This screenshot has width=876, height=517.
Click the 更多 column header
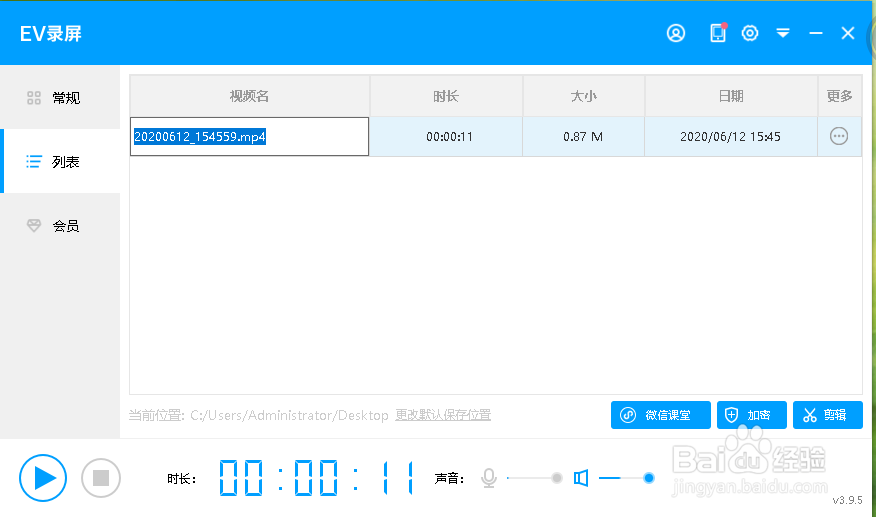click(x=840, y=96)
